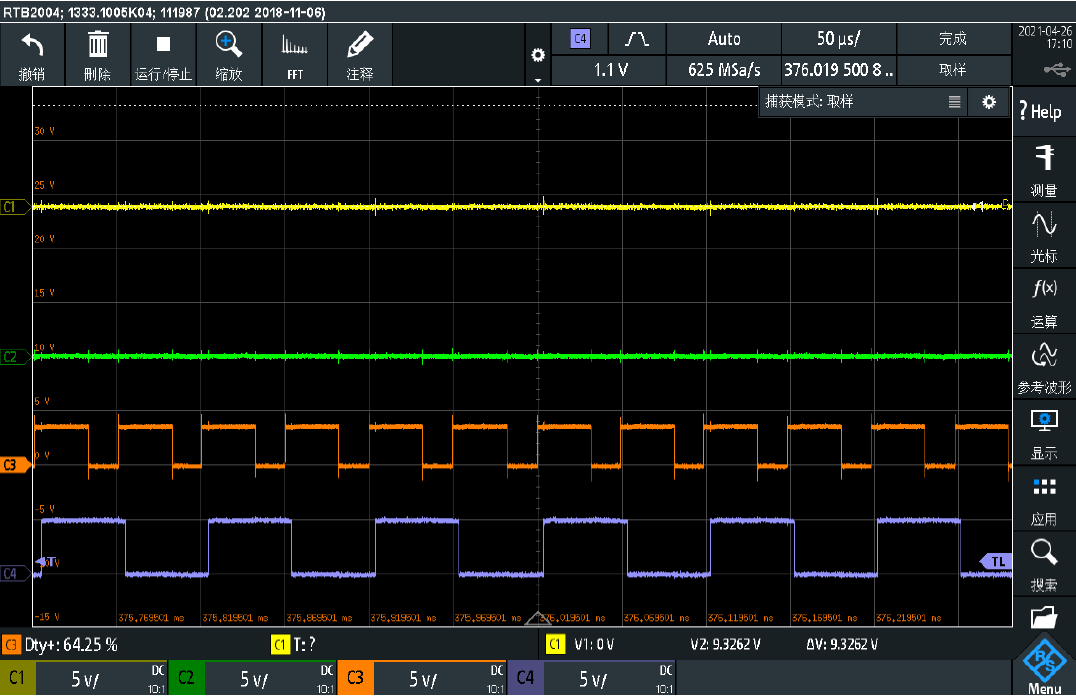Select the C2 green channel marker
The height and width of the screenshot is (697, 1076).
14,357
